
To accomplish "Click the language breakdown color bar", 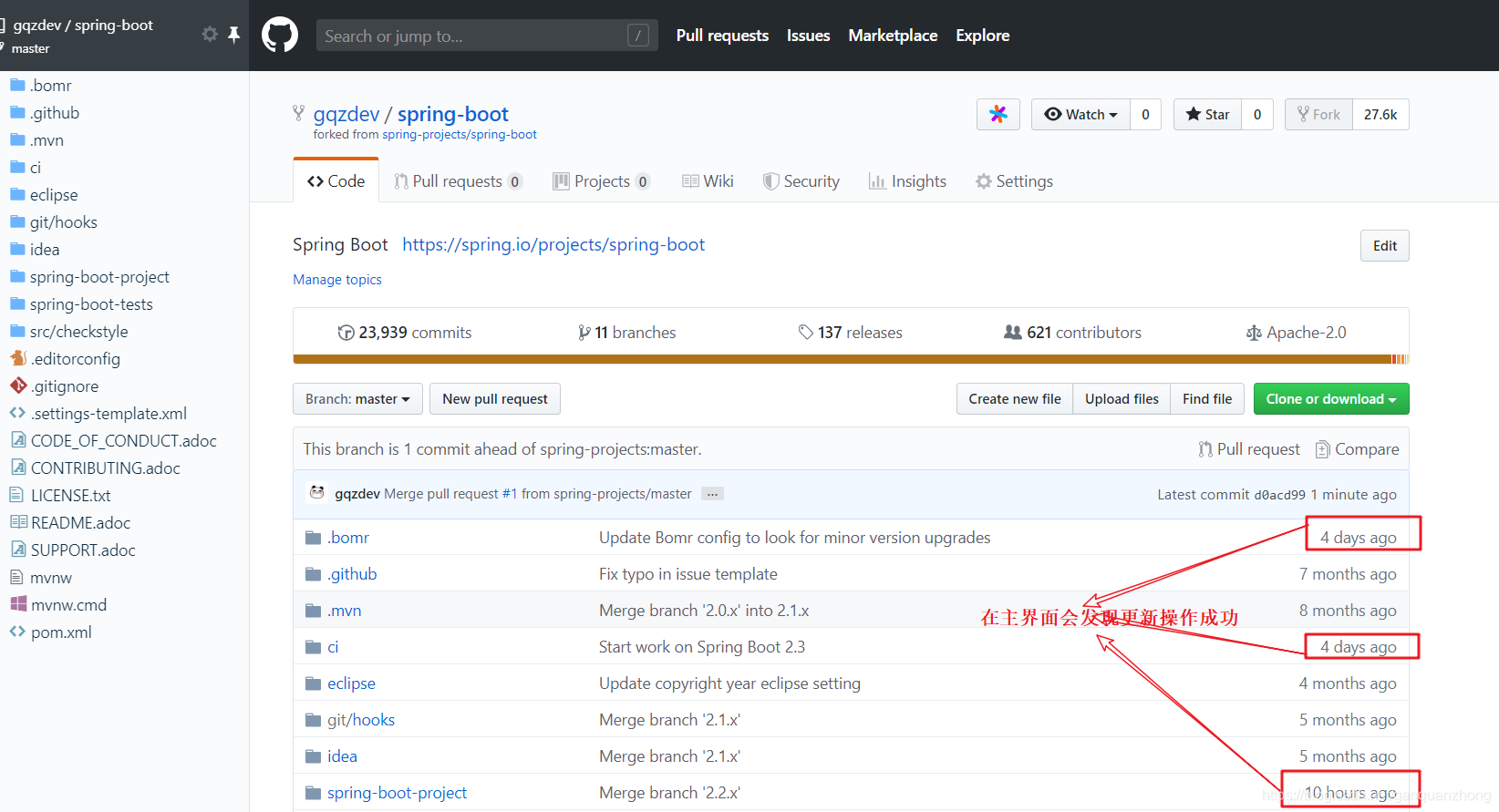I will pyautogui.click(x=851, y=359).
